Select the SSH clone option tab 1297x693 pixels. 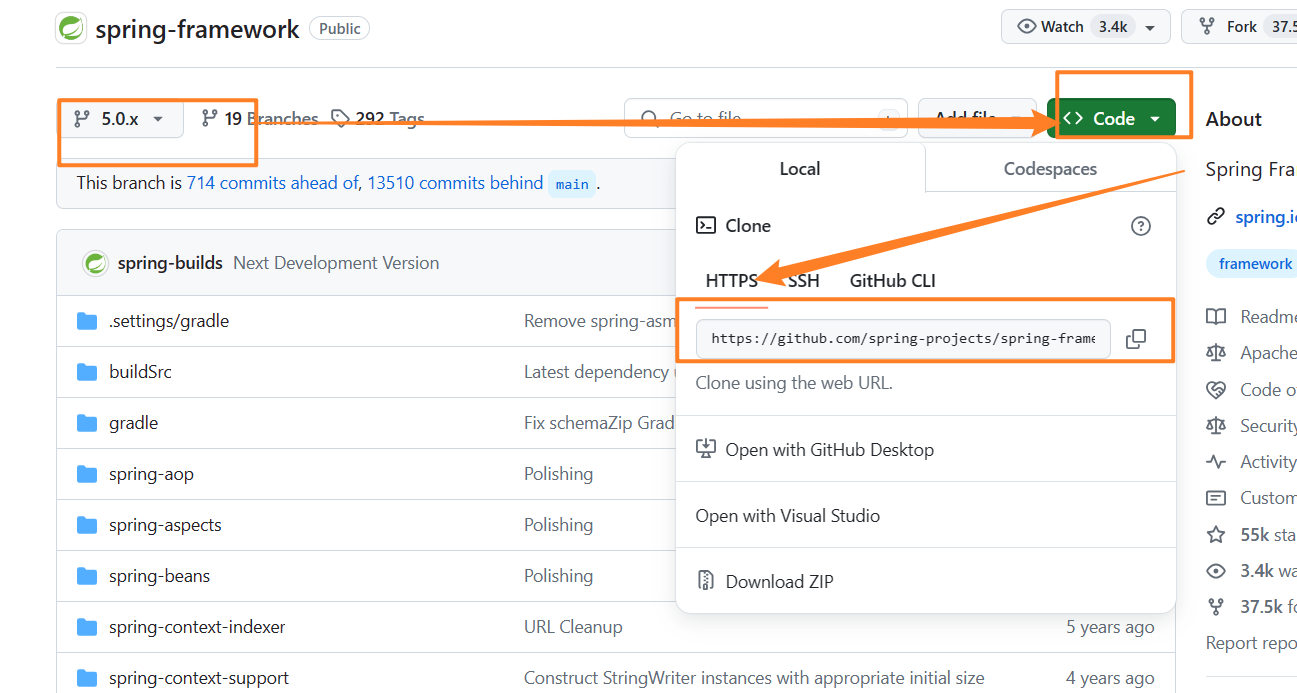point(803,281)
